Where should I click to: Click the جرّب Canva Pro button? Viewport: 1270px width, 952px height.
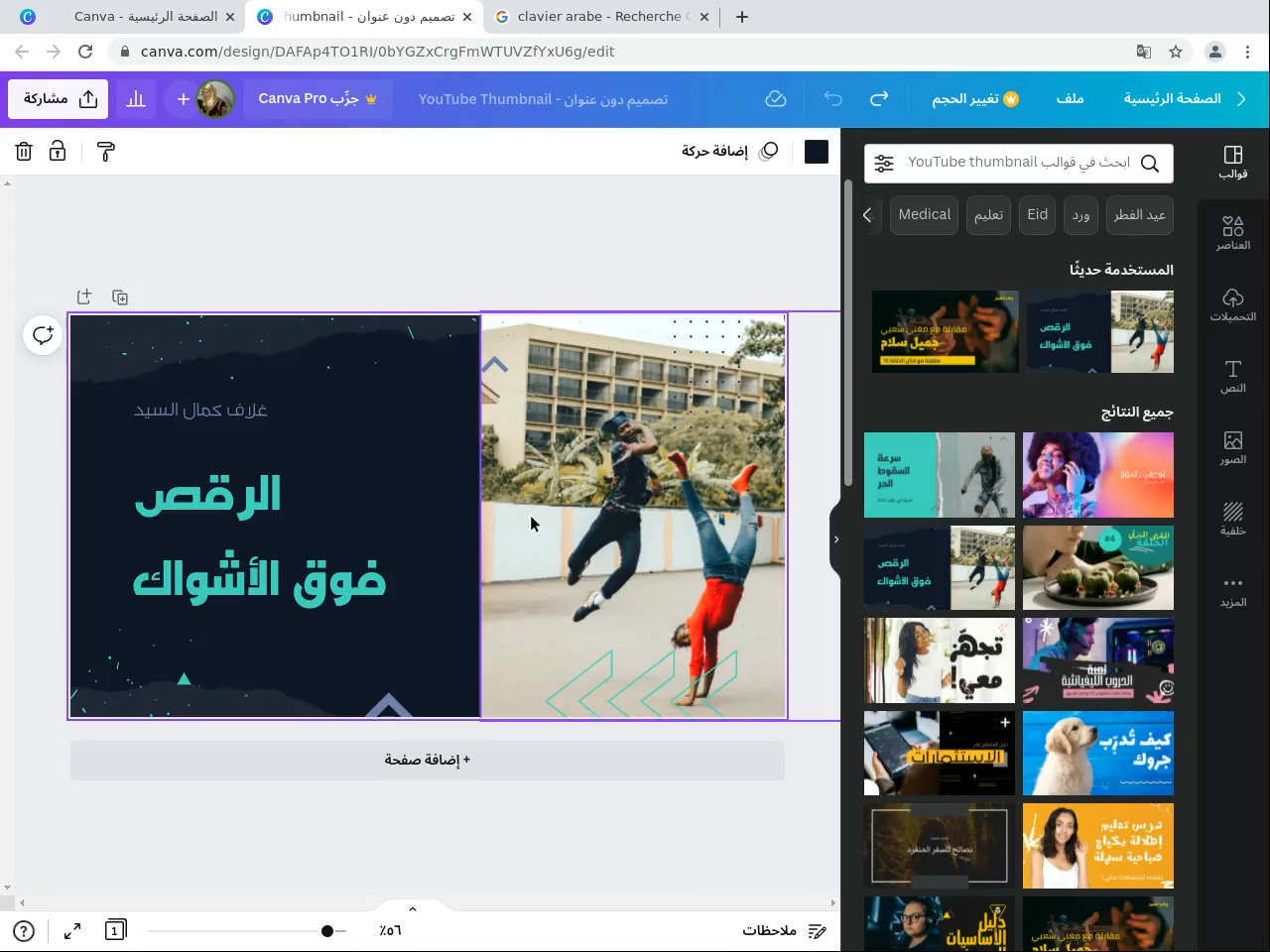point(317,99)
